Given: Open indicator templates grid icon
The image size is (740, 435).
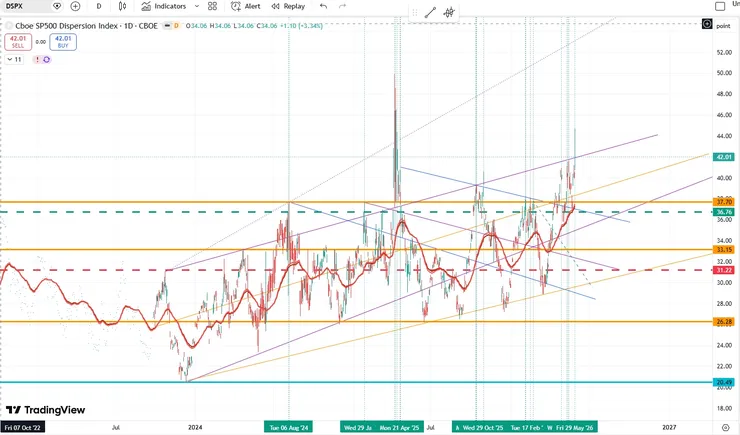Looking at the screenshot, I should click(x=212, y=6).
